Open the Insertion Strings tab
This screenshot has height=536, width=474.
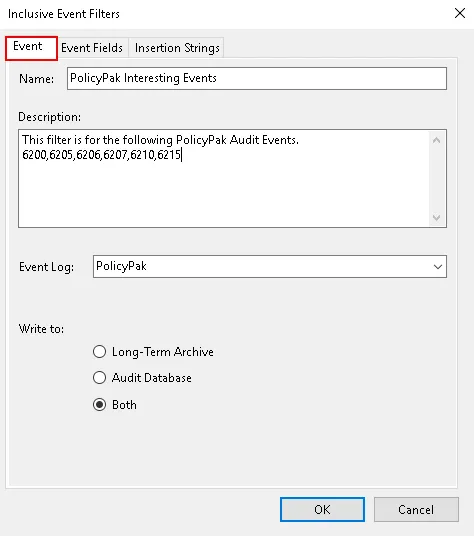177,48
